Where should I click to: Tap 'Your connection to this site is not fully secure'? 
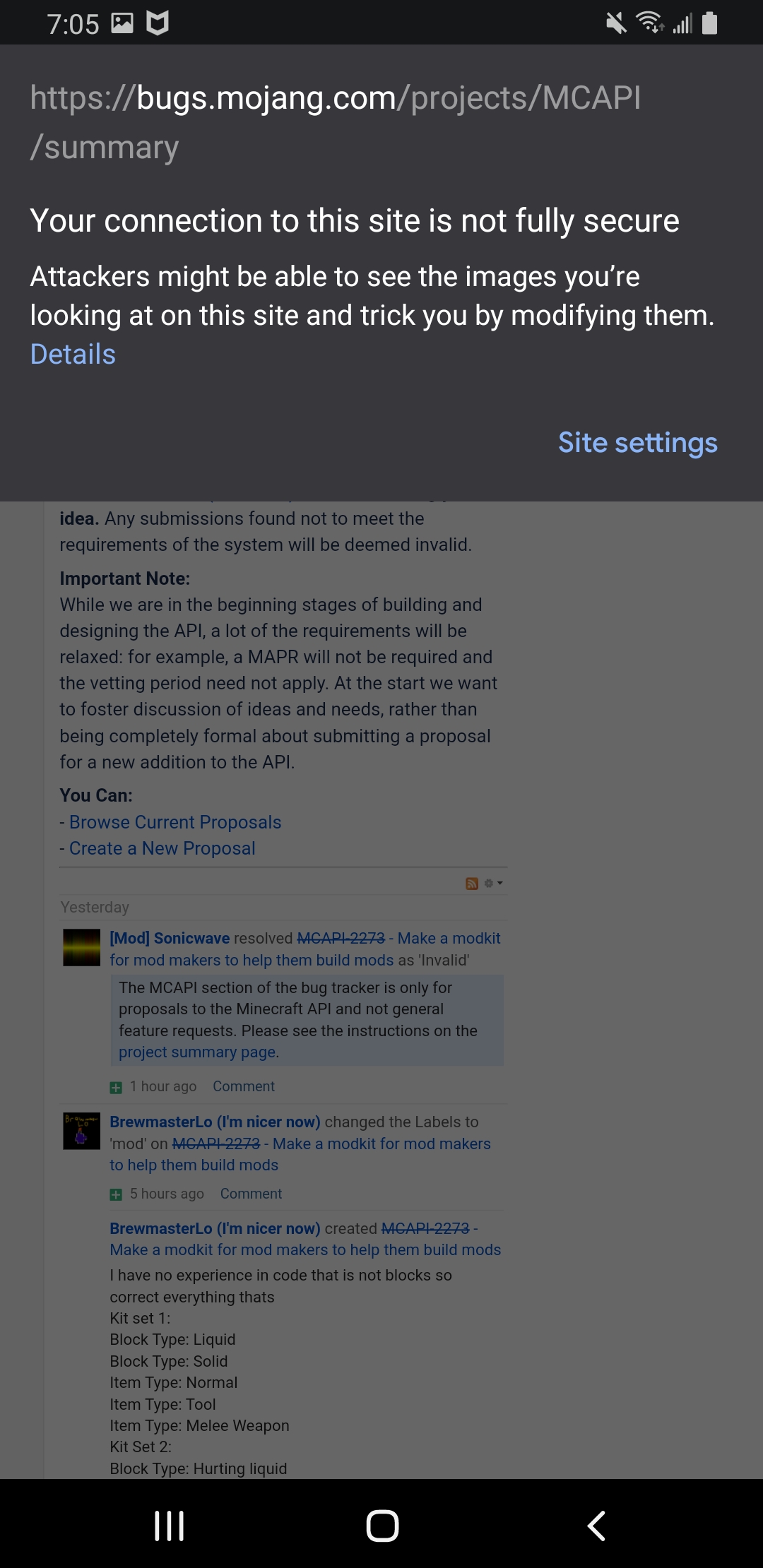[355, 220]
